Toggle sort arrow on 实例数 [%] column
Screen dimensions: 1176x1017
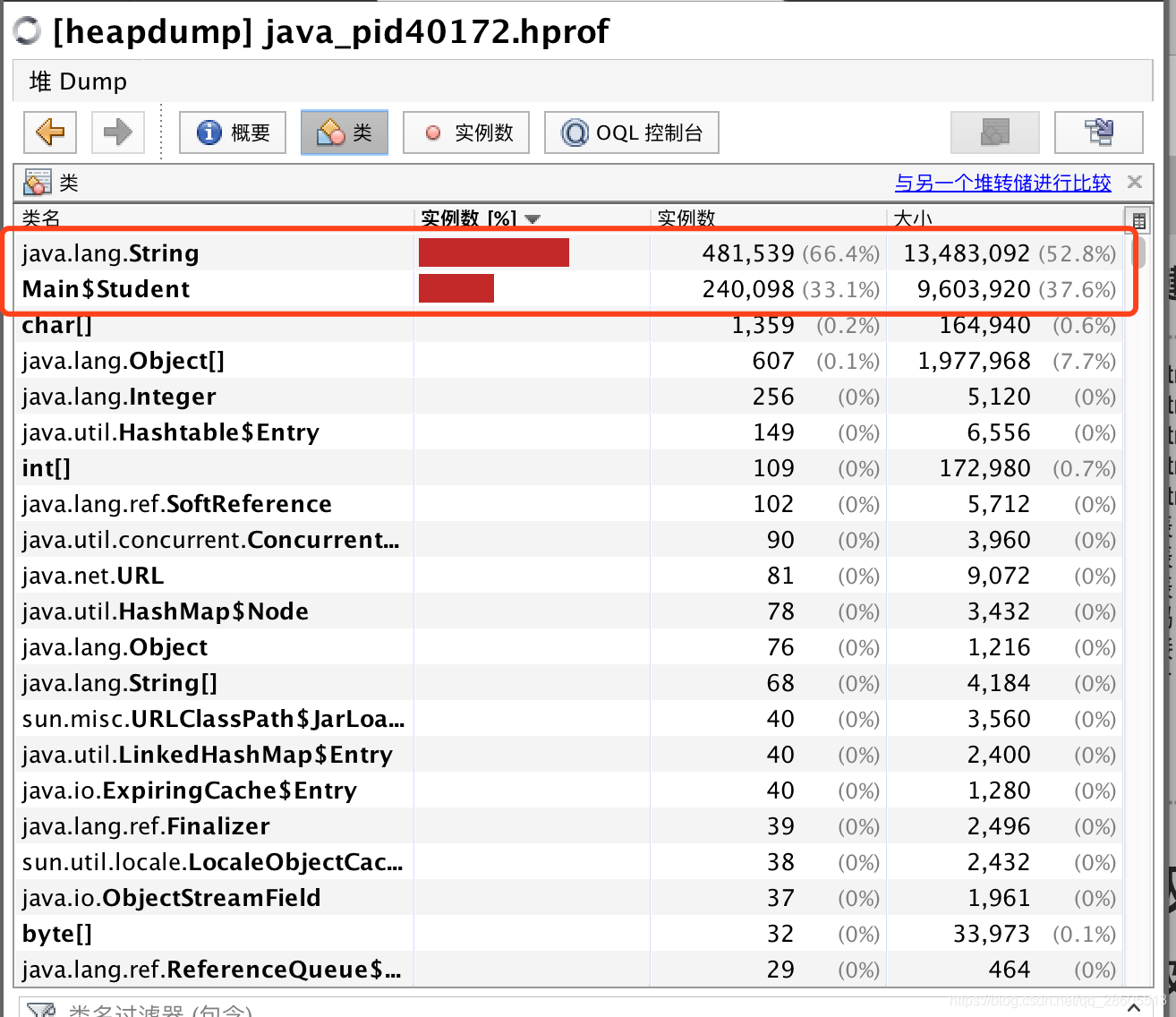click(533, 218)
